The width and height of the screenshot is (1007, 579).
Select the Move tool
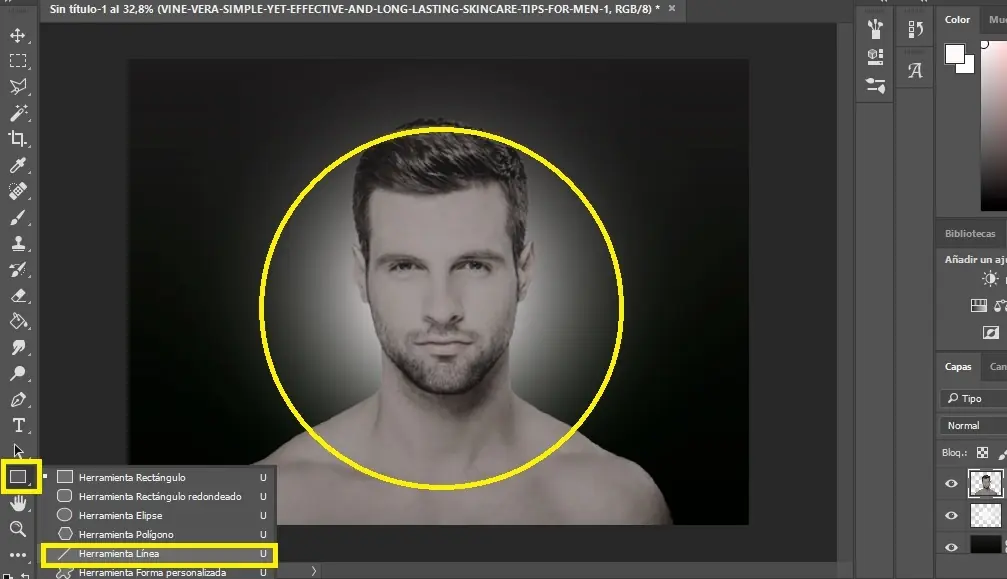[18, 35]
